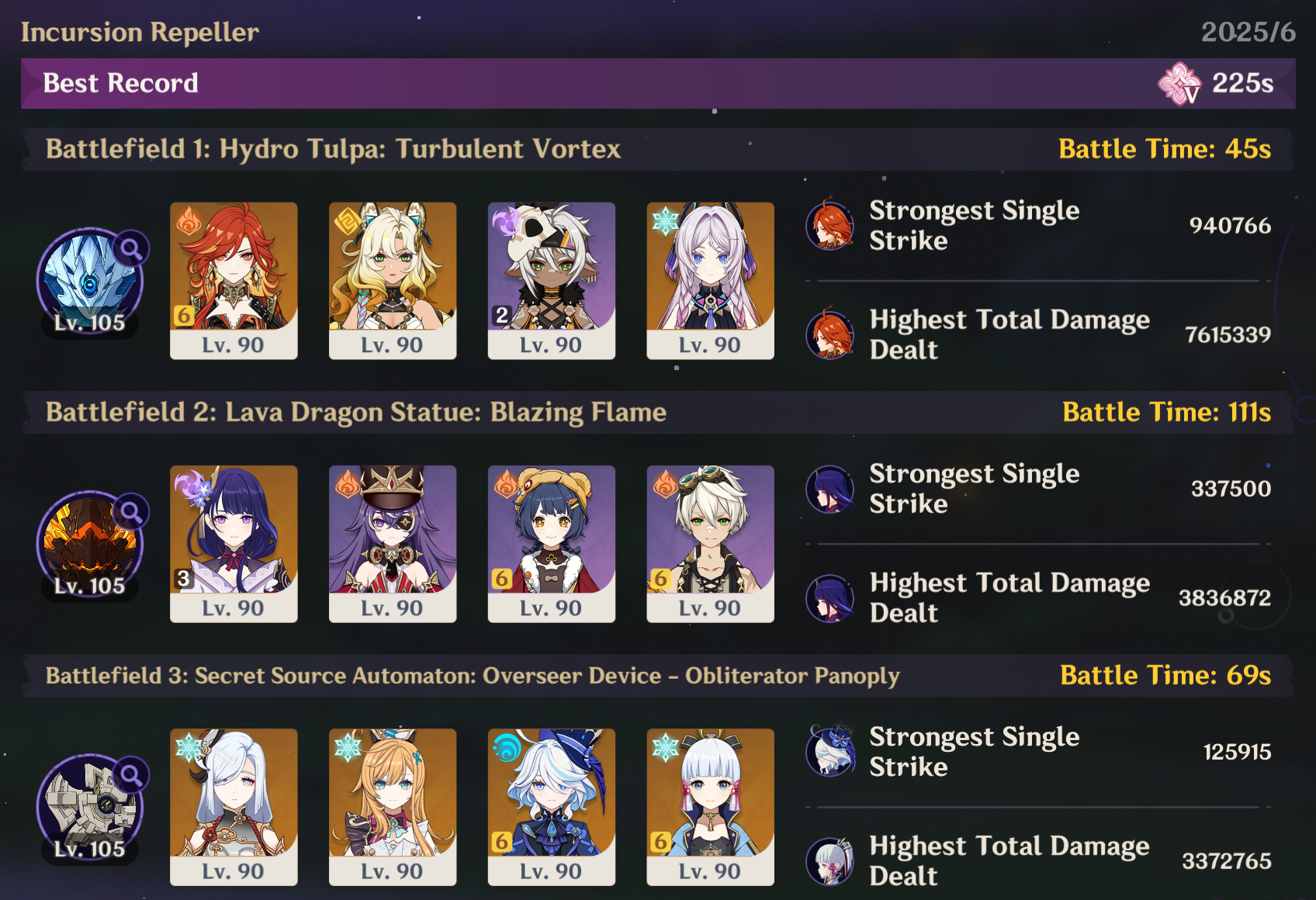1316x900 pixels.
Task: Select orange-haired Cryo character portrait
Action: [393, 807]
